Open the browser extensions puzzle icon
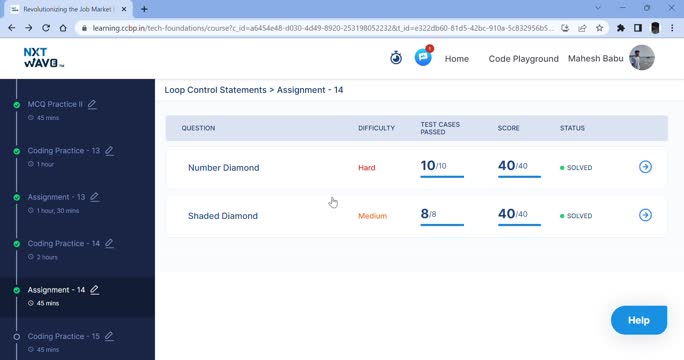The image size is (684, 360). (x=620, y=28)
